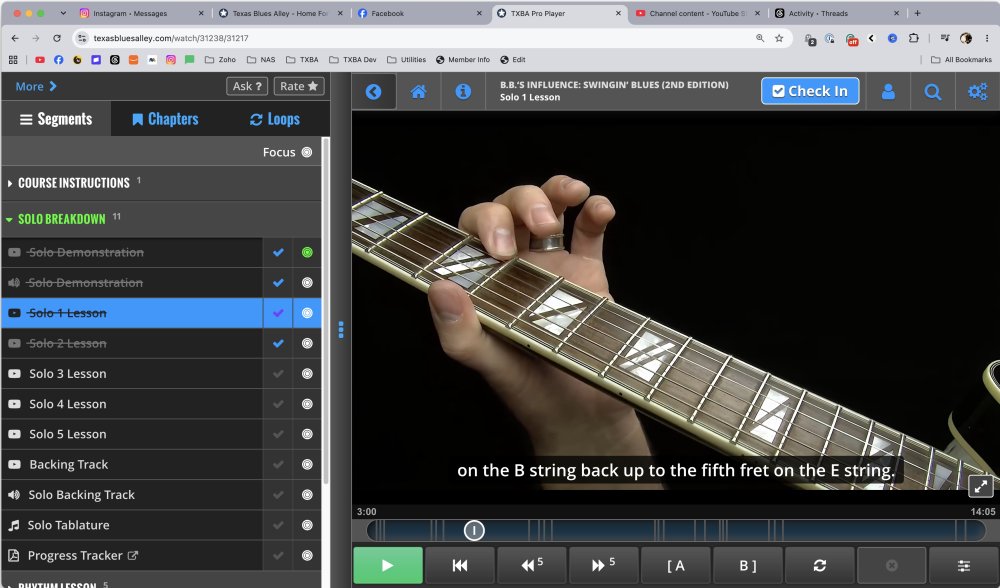Mark Solo 4 Lesson complete

[278, 404]
